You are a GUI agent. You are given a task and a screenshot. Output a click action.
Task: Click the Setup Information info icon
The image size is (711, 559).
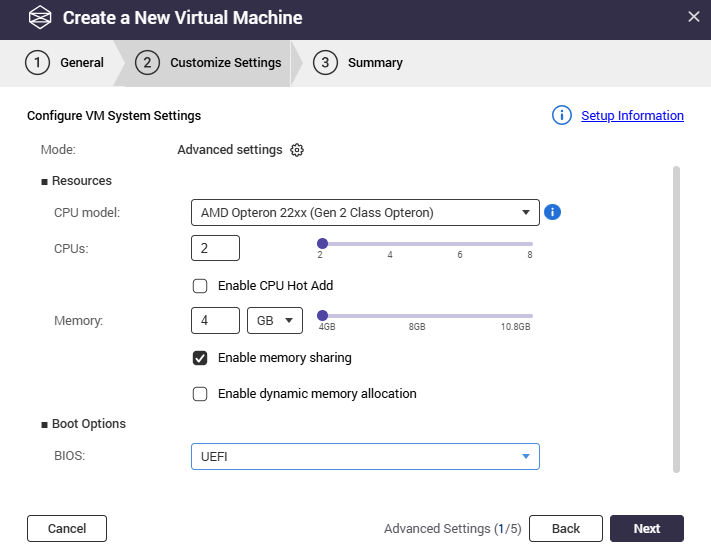tap(562, 116)
